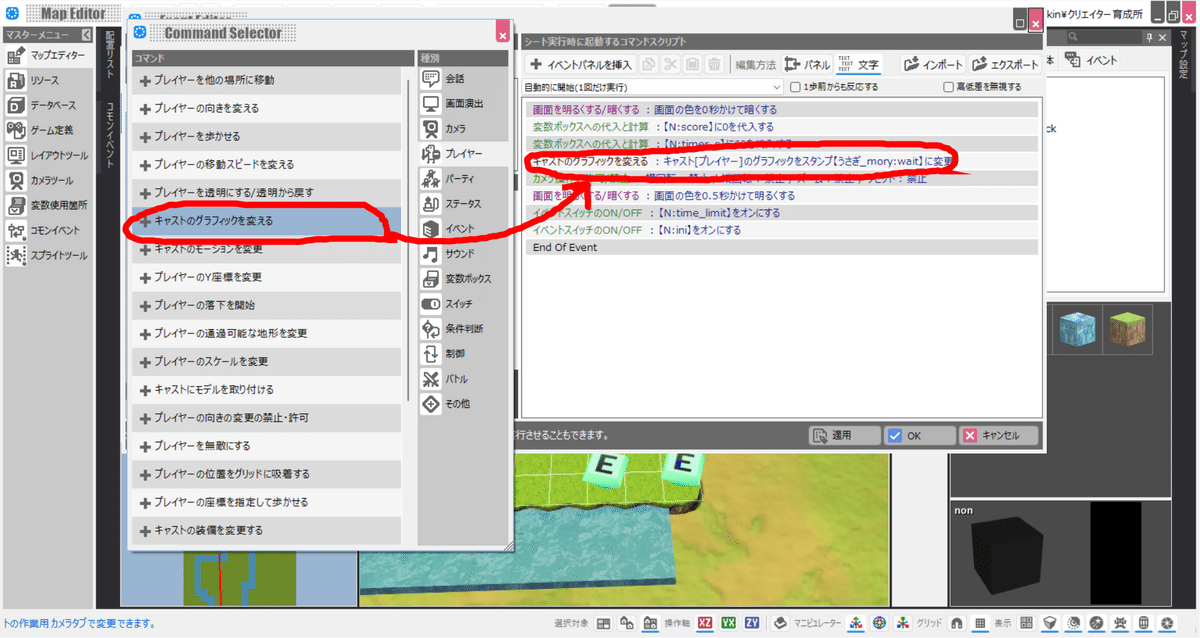Select the move manipulator icon
1200x638 pixels.
tap(857, 622)
